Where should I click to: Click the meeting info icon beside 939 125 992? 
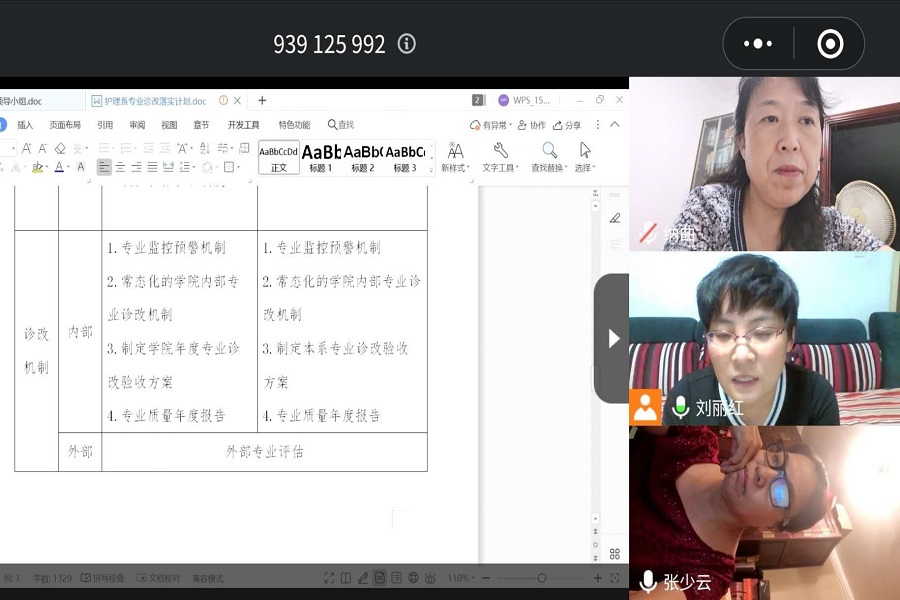click(x=406, y=44)
